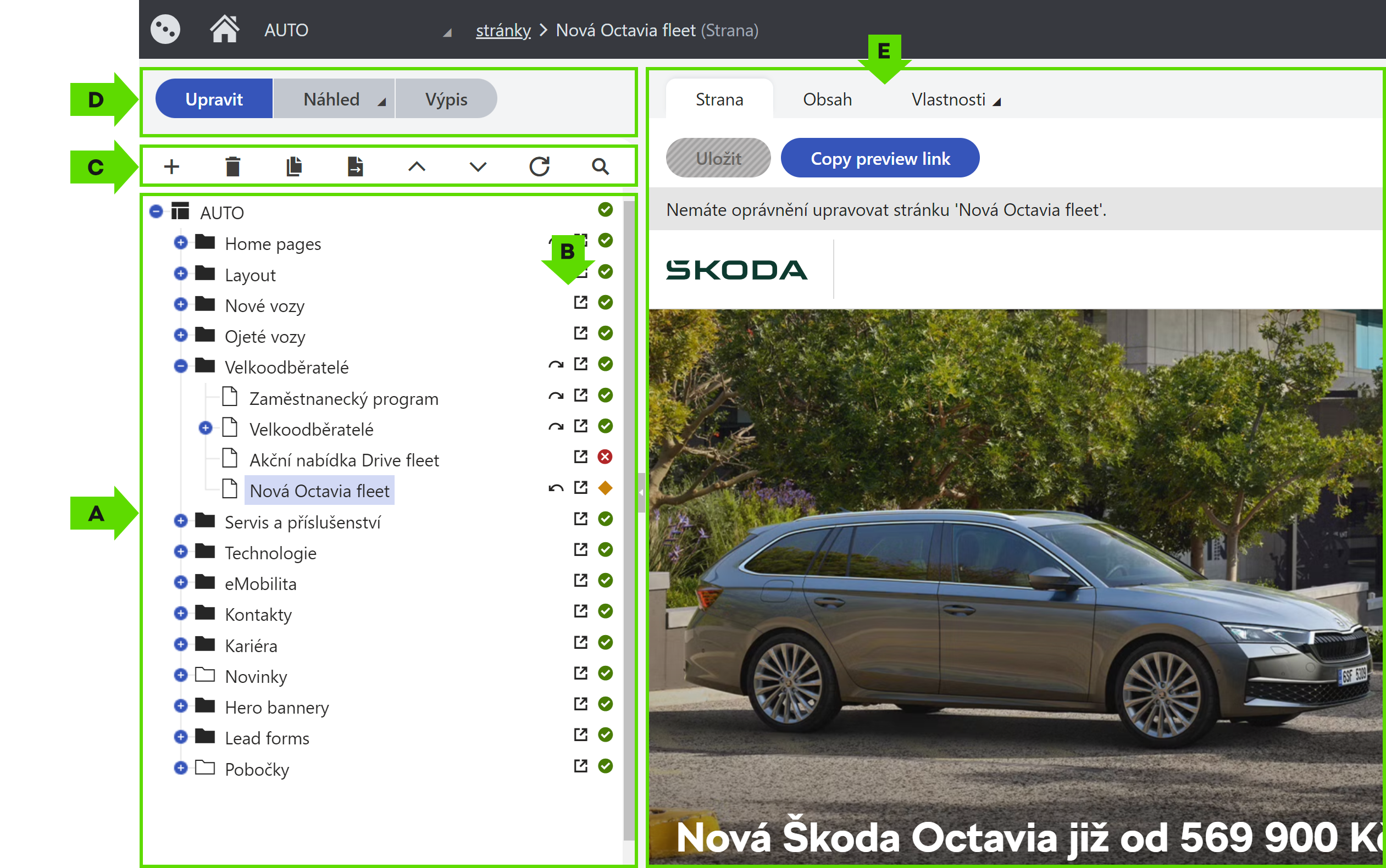This screenshot has height=868, width=1386.
Task: Click red status icon for Akční nabídka
Action: pos(605,457)
